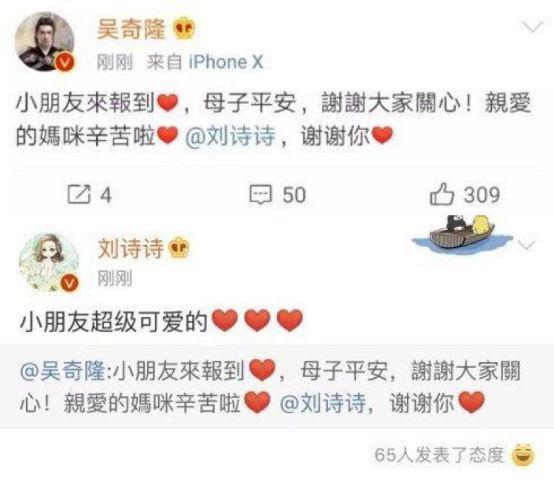Screen dimensions: 554x481
Task: Click the boat sticker decoration
Action: pyautogui.click(x=462, y=234)
